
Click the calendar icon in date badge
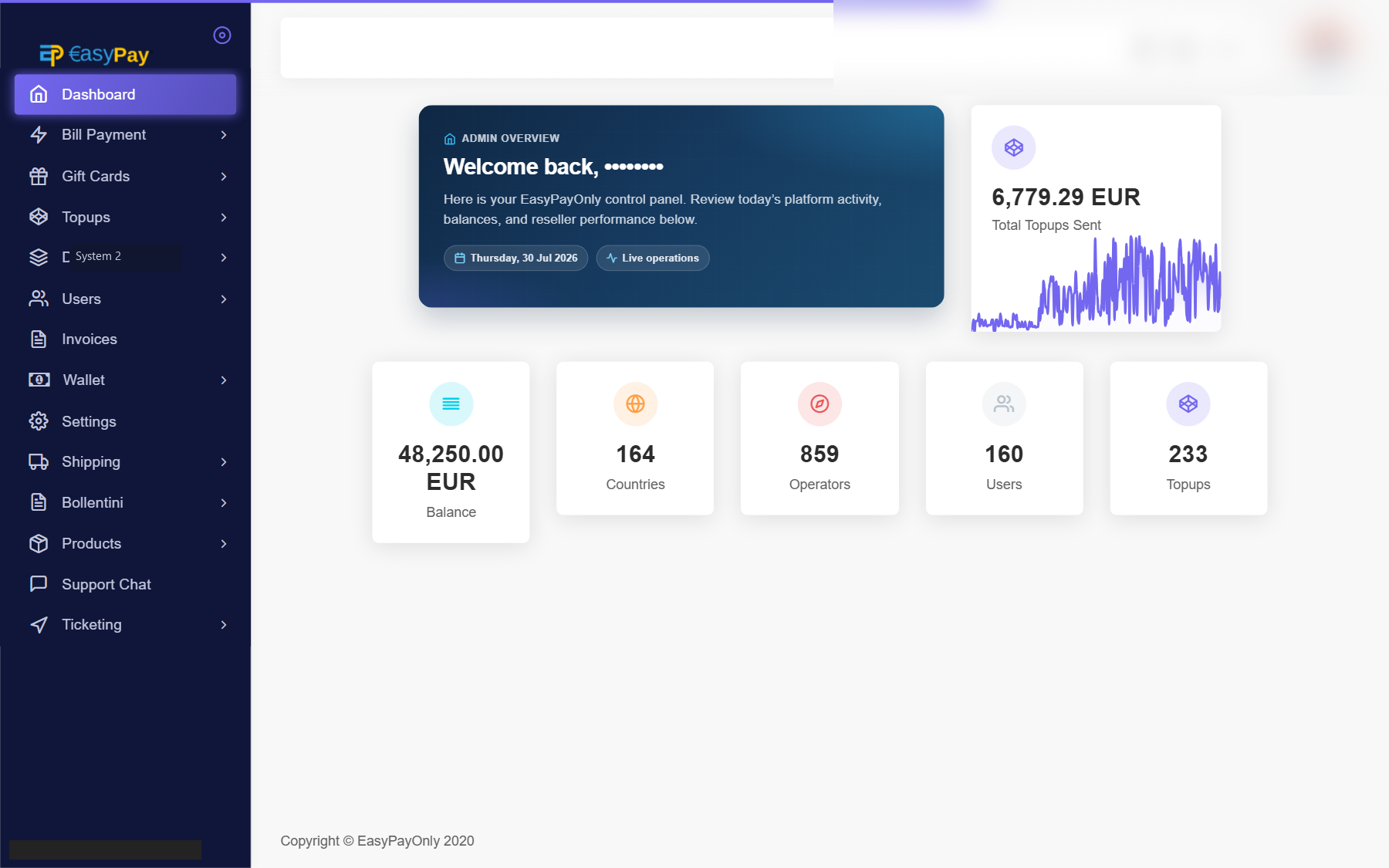460,258
